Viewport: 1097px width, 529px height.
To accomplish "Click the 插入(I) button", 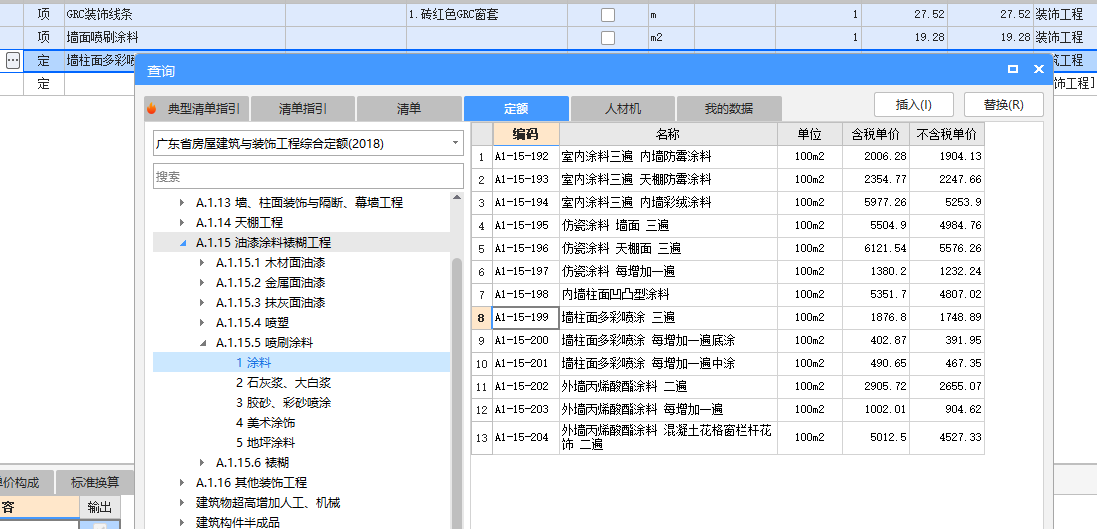I will point(914,105).
